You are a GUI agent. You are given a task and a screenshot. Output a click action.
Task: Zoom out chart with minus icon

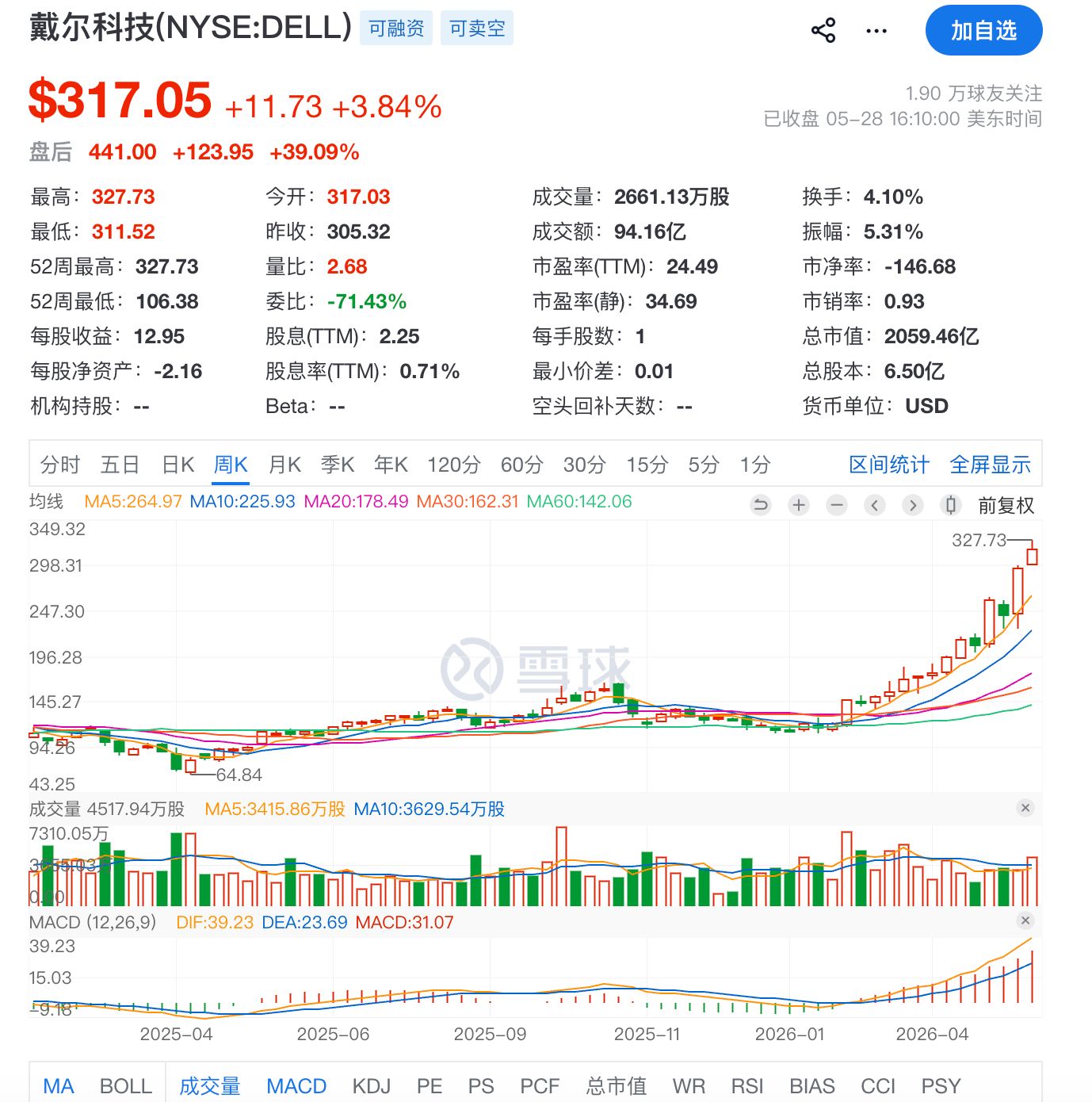click(x=837, y=505)
